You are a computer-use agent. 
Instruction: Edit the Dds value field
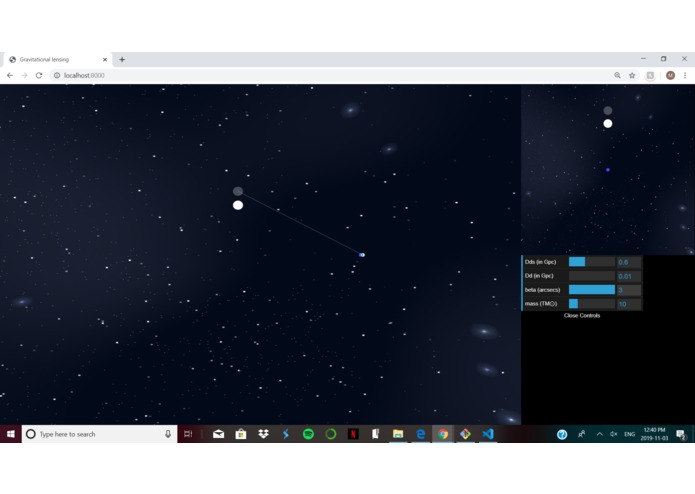629,262
